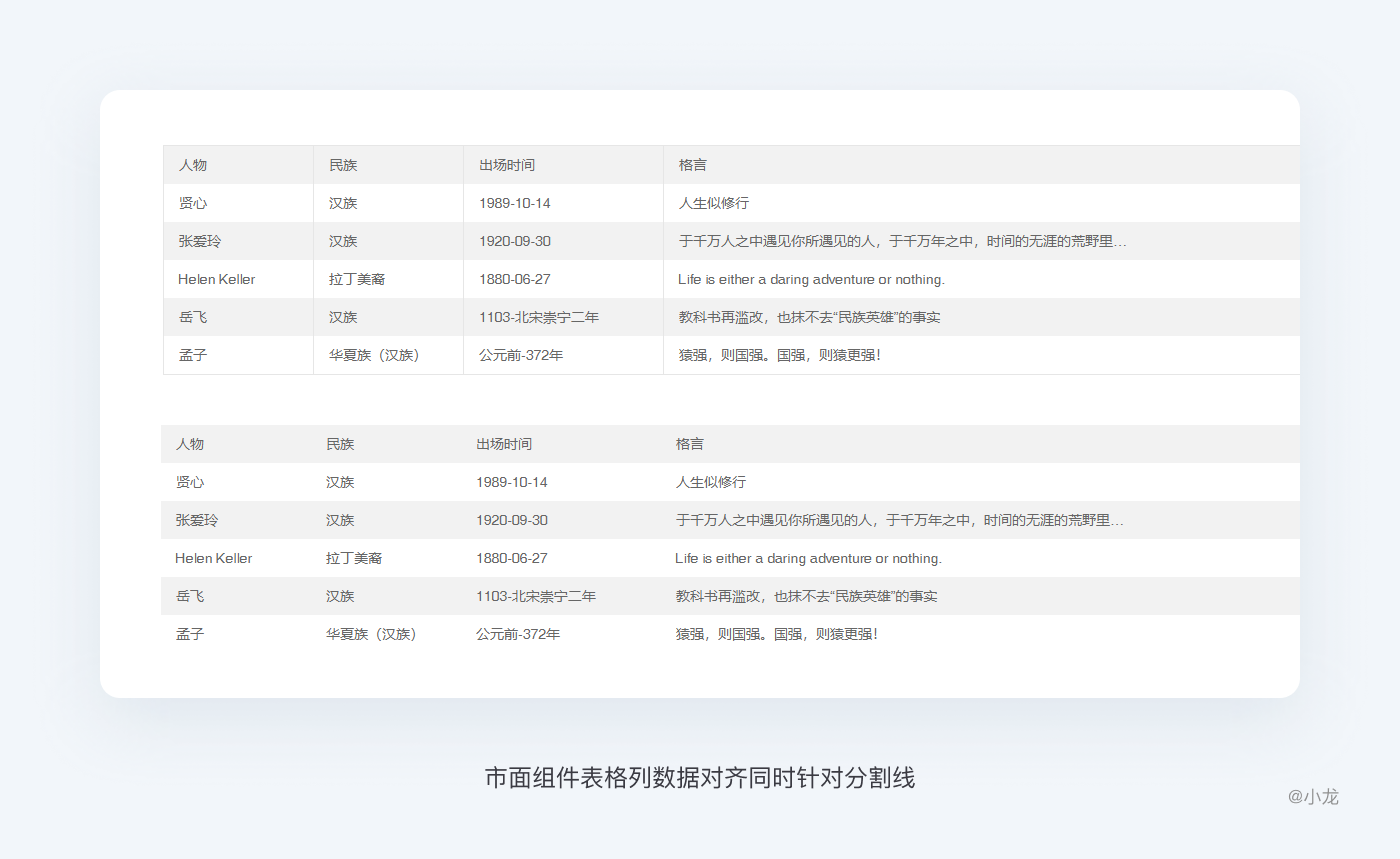1400x859 pixels.
Task: Click 1103-北宋崇宁二年 in the top table
Action: [x=538, y=317]
